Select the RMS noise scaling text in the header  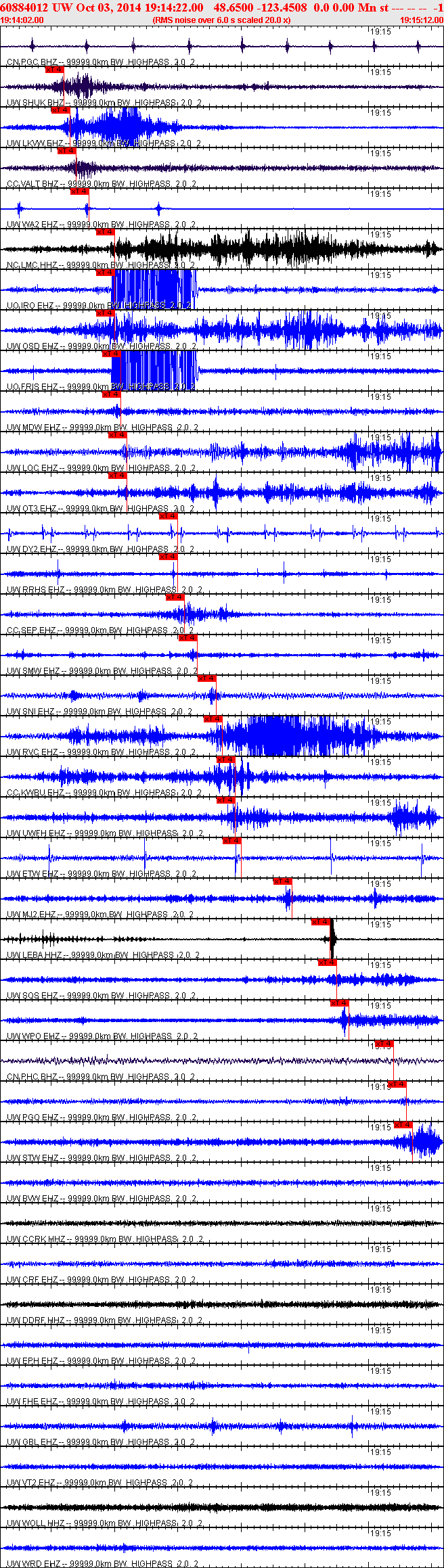[222, 20]
